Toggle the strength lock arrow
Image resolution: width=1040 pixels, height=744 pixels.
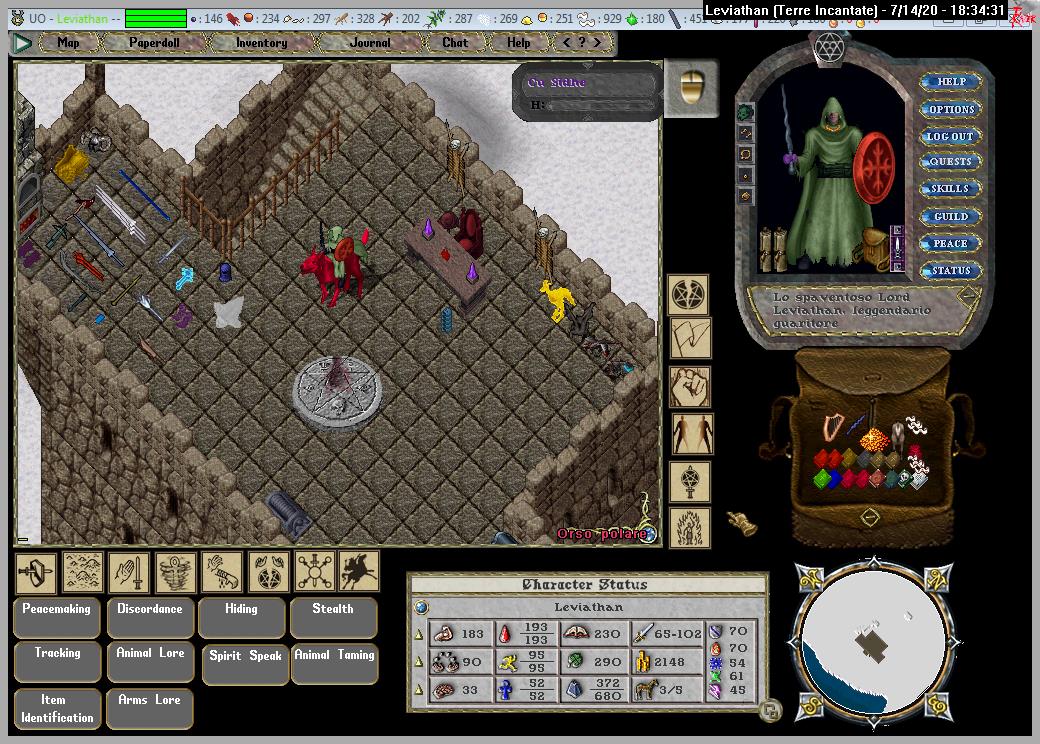point(419,635)
